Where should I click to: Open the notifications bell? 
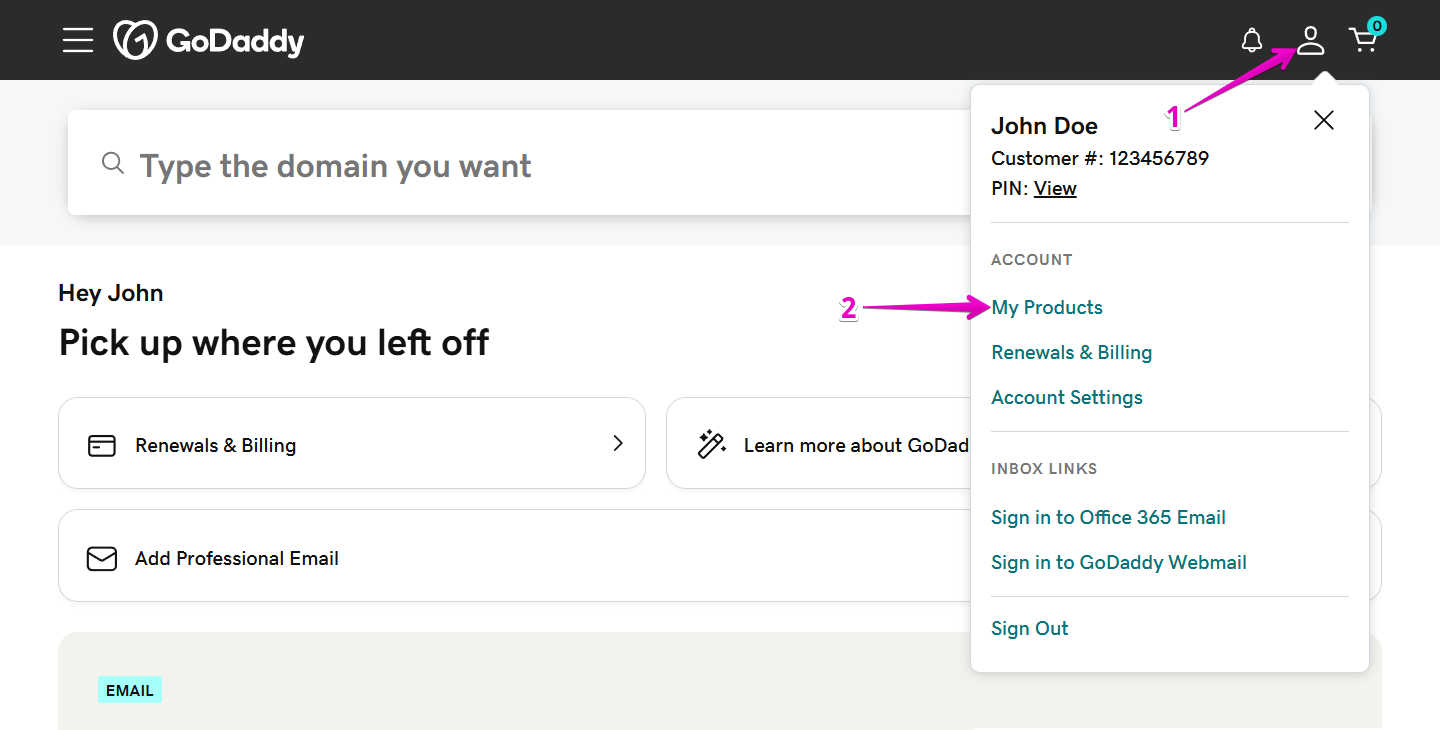pyautogui.click(x=1251, y=41)
